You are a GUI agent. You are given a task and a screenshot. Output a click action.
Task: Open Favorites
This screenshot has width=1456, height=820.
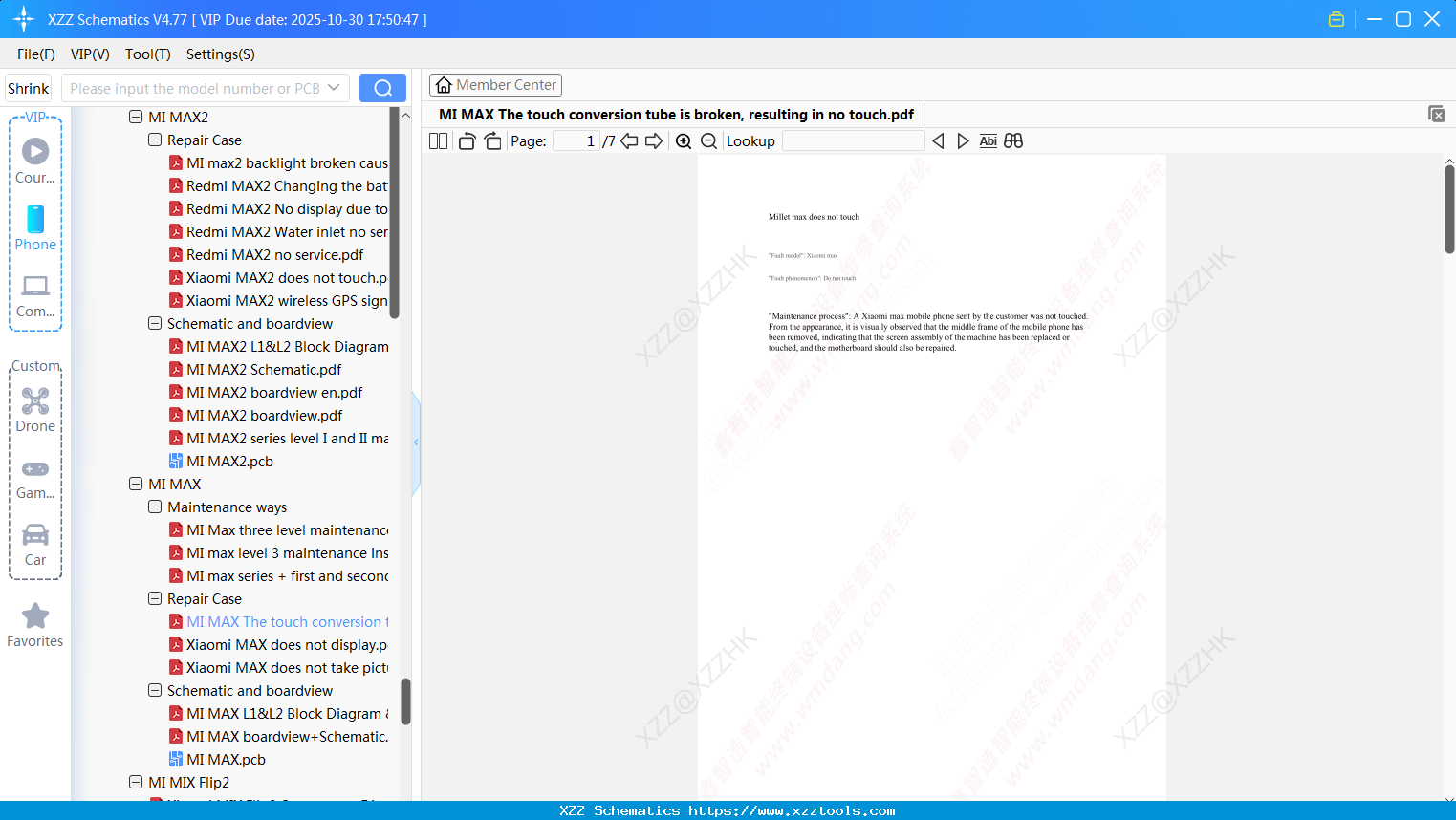(x=35, y=625)
